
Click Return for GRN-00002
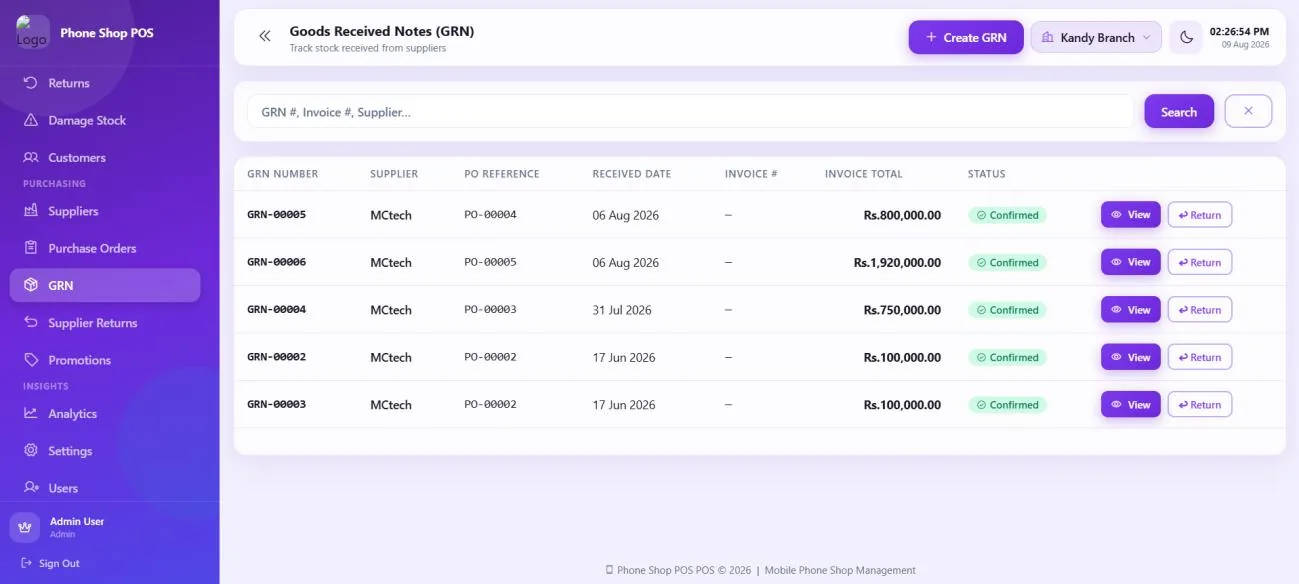click(1200, 357)
